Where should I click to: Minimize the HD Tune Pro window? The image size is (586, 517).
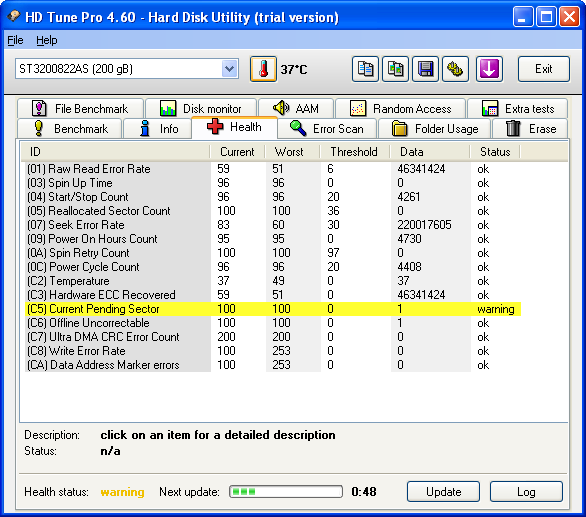tap(523, 17)
